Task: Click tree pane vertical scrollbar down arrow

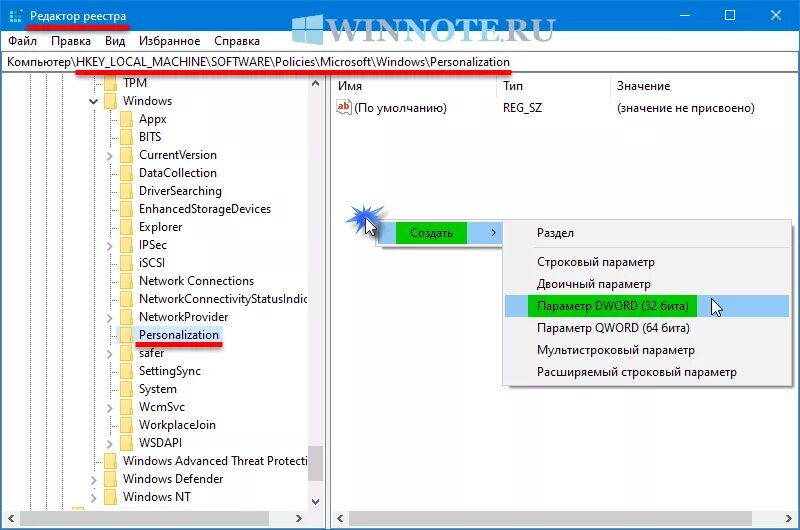Action: point(315,502)
